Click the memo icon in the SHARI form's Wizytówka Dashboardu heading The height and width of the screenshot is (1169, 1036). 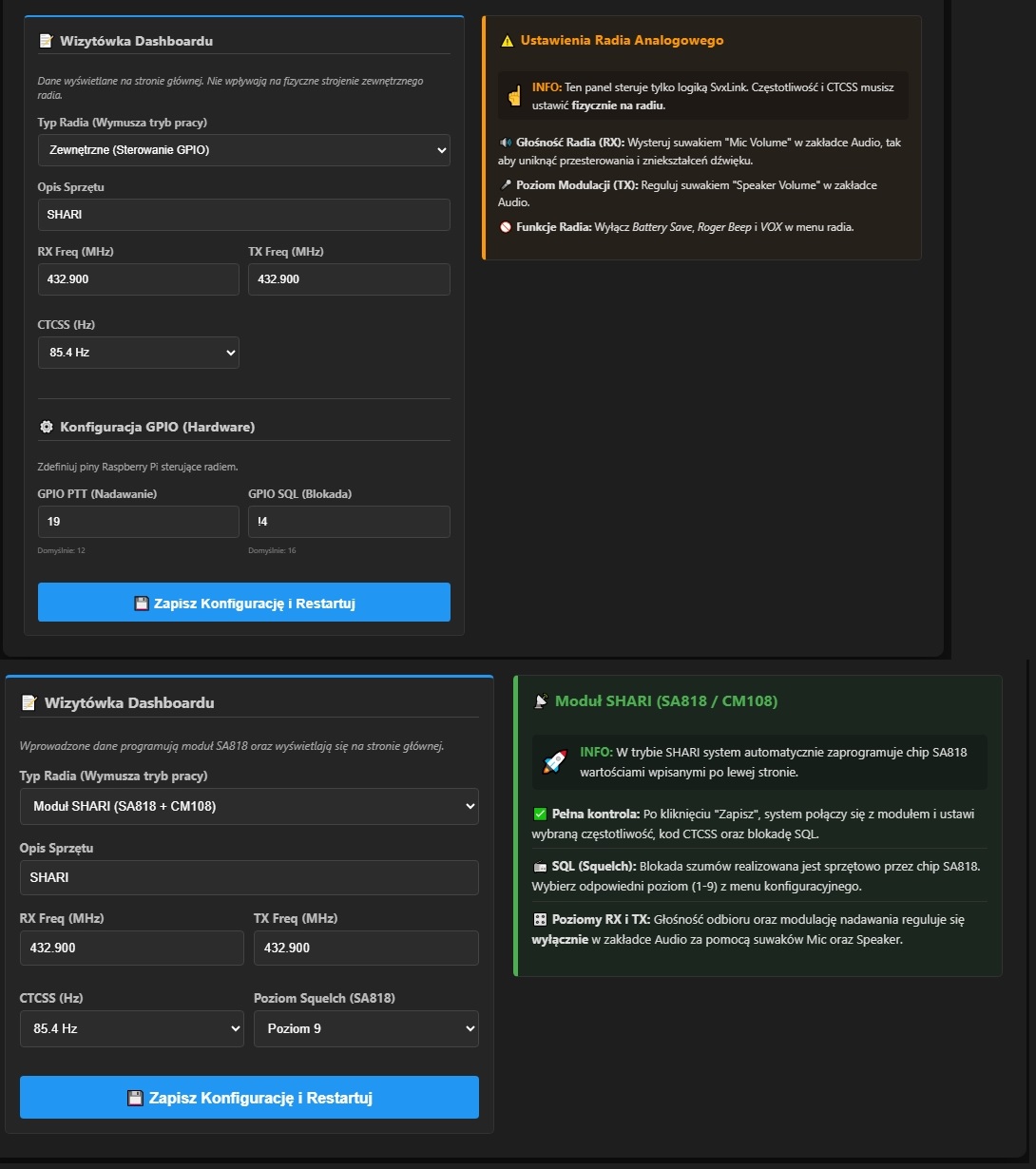[x=29, y=702]
